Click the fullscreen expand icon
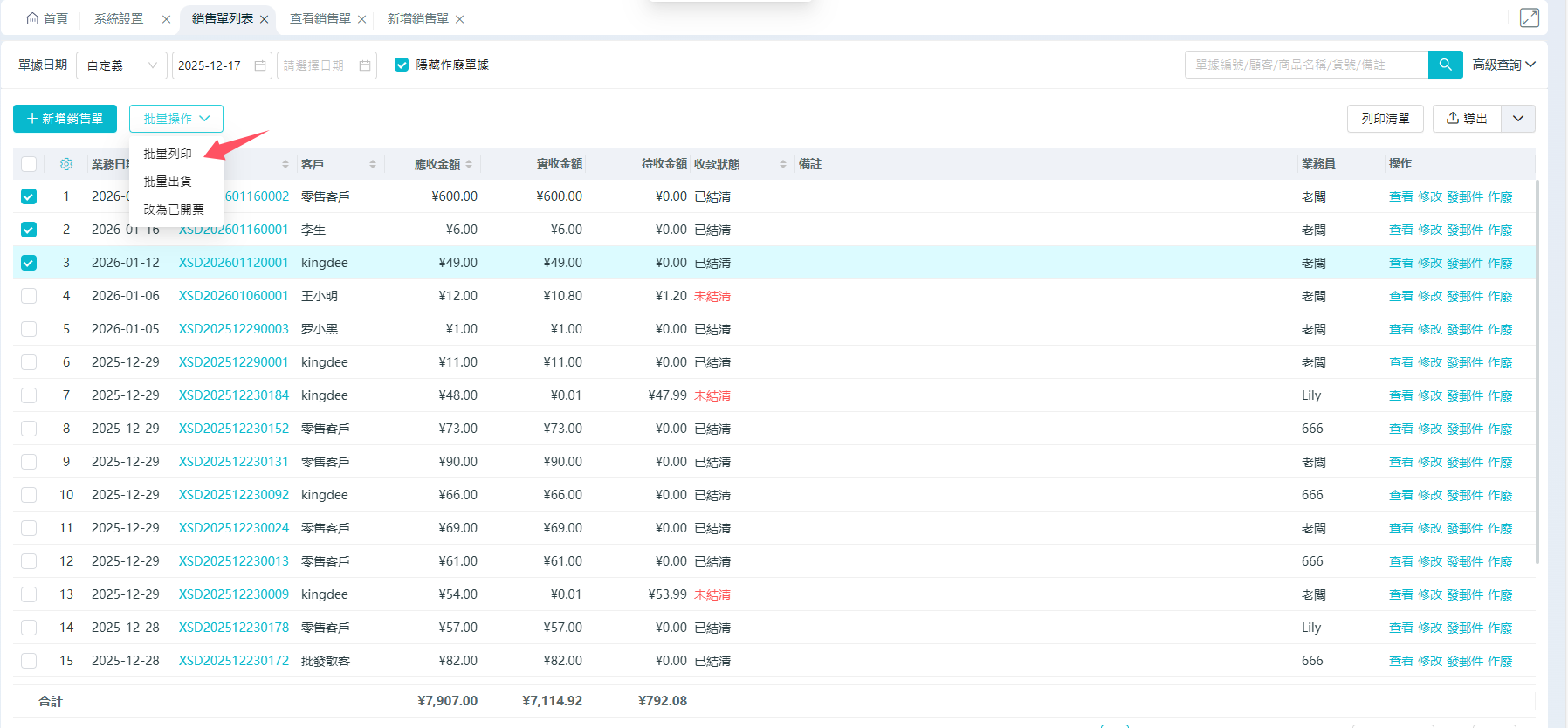This screenshot has height=728, width=1568. (x=1530, y=17)
